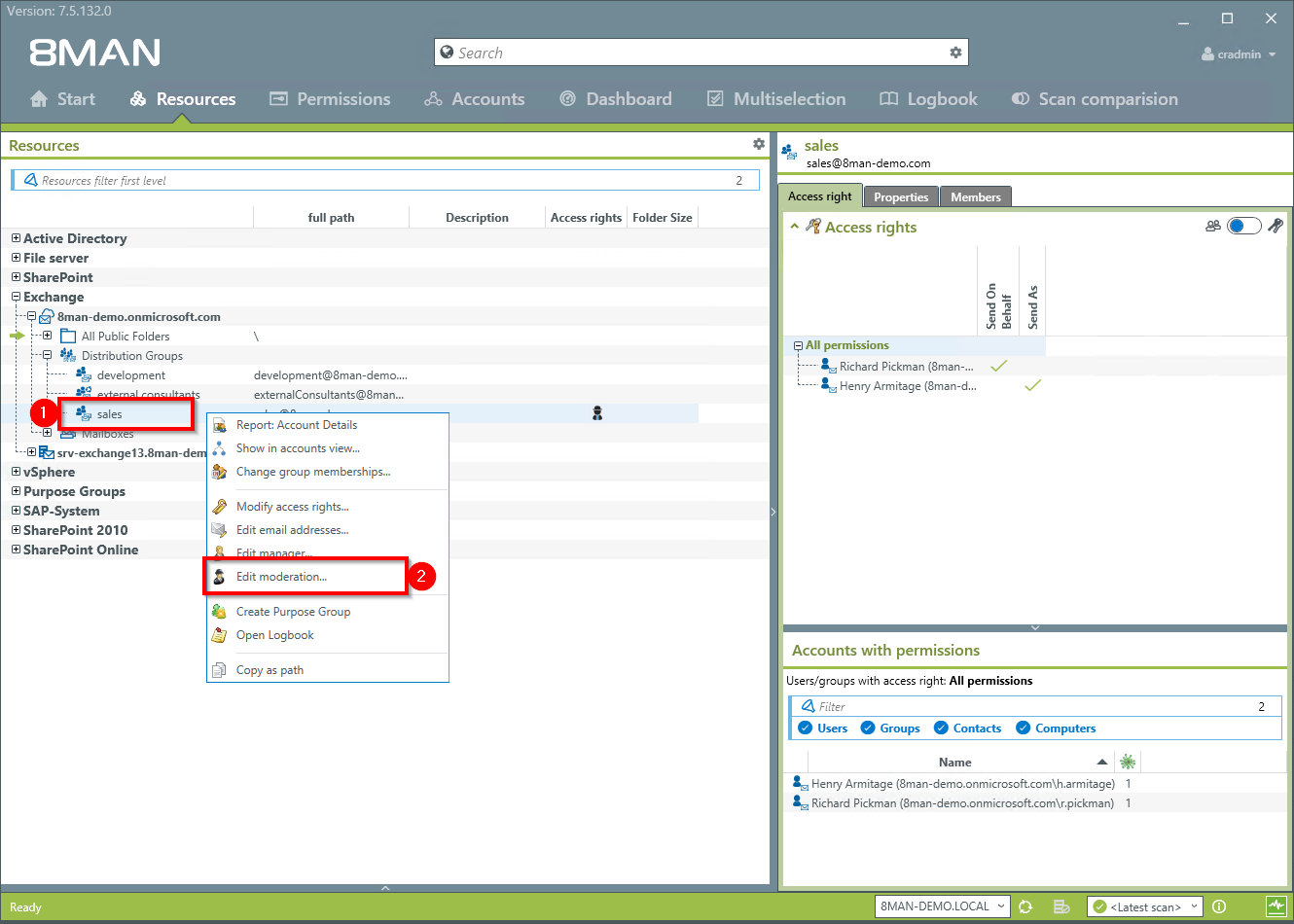The width and height of the screenshot is (1294, 924).
Task: Navigate to the Logbook section
Action: click(927, 98)
